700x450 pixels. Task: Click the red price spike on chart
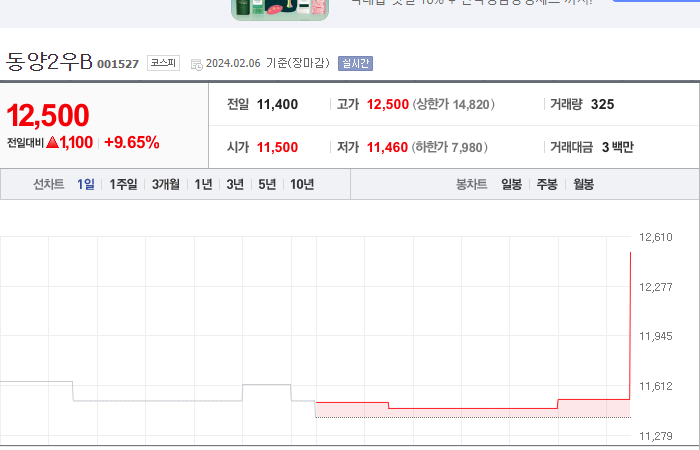point(630,325)
